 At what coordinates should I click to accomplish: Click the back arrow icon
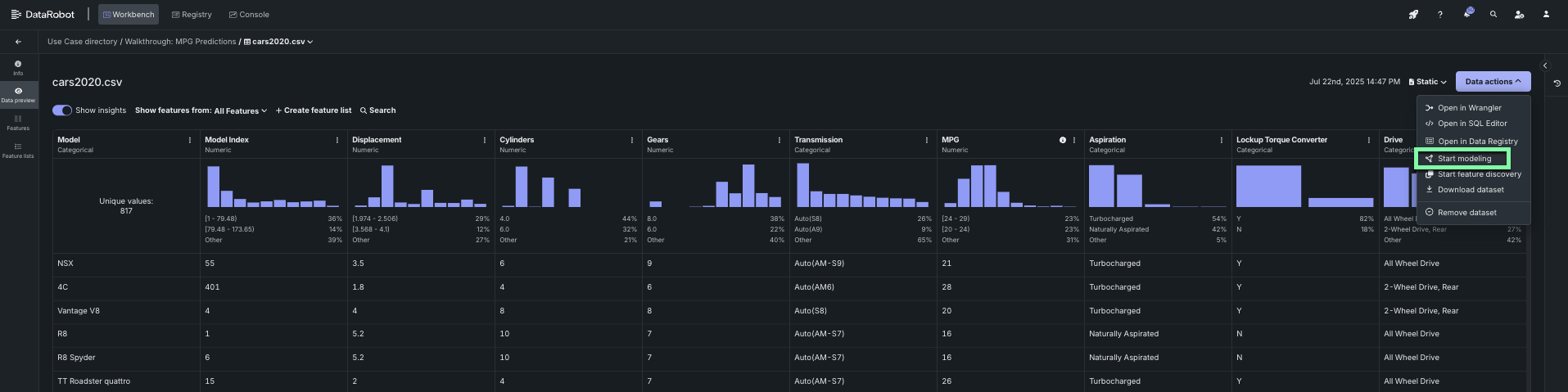18,42
